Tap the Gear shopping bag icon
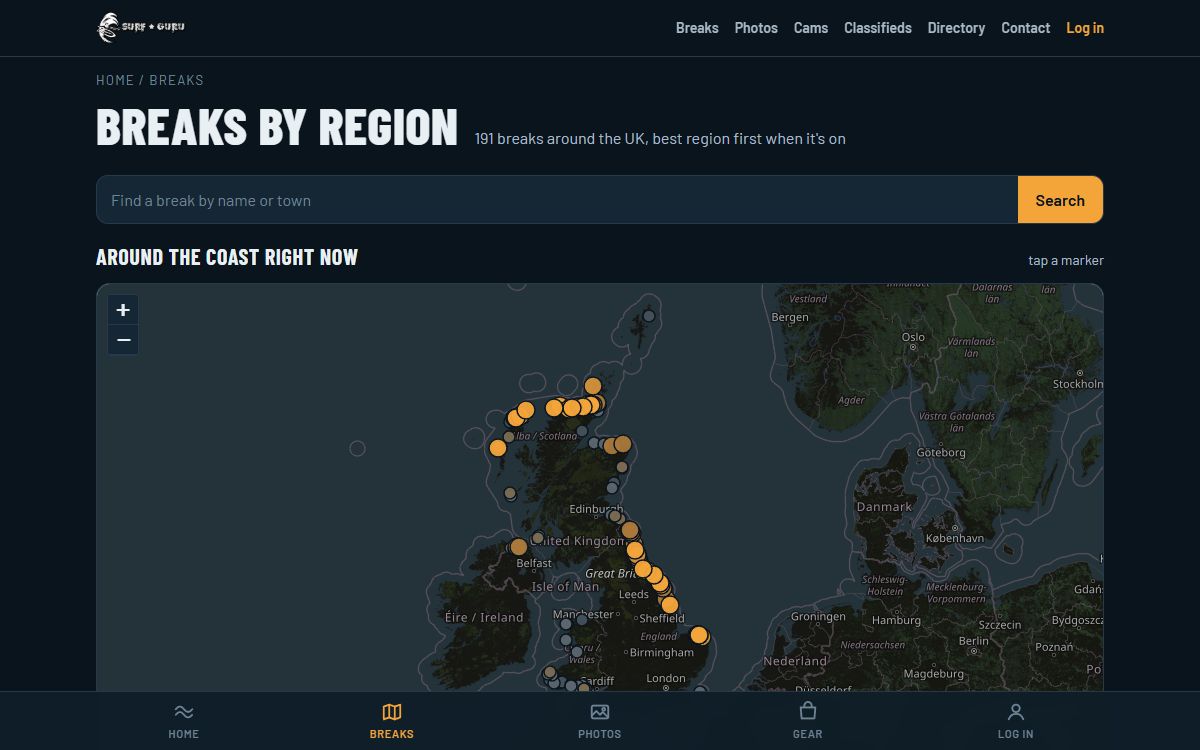 click(x=808, y=711)
